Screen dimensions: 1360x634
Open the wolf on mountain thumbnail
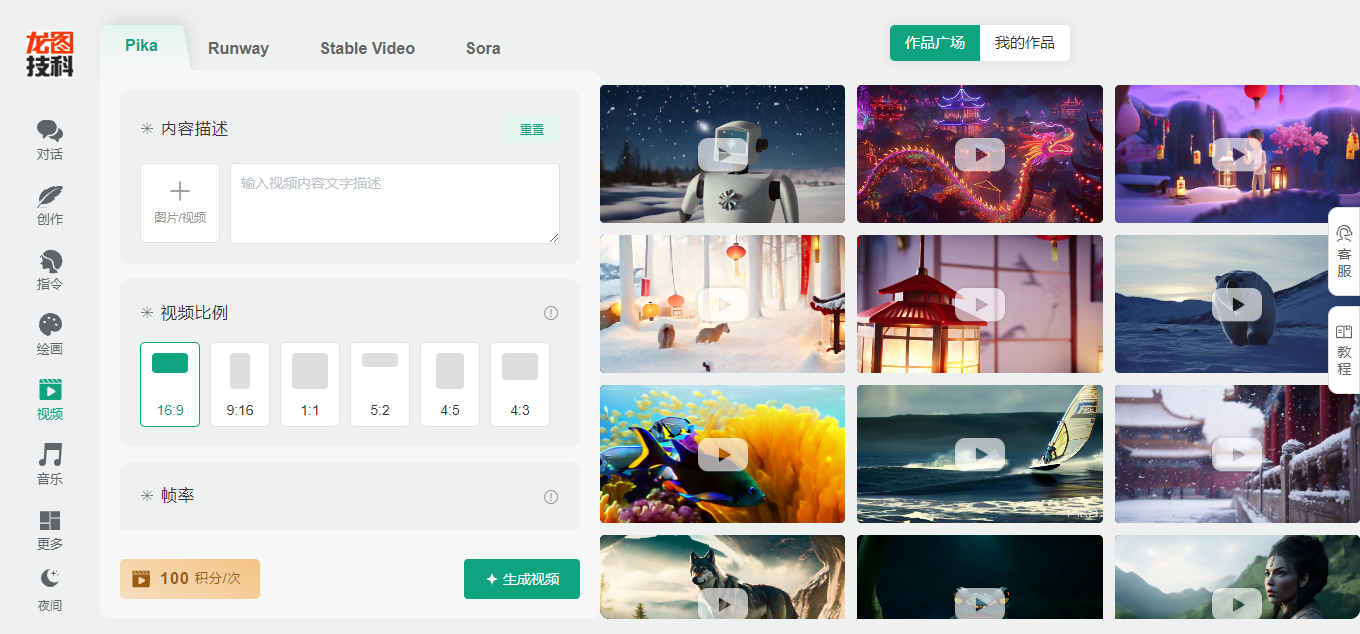tap(722, 577)
